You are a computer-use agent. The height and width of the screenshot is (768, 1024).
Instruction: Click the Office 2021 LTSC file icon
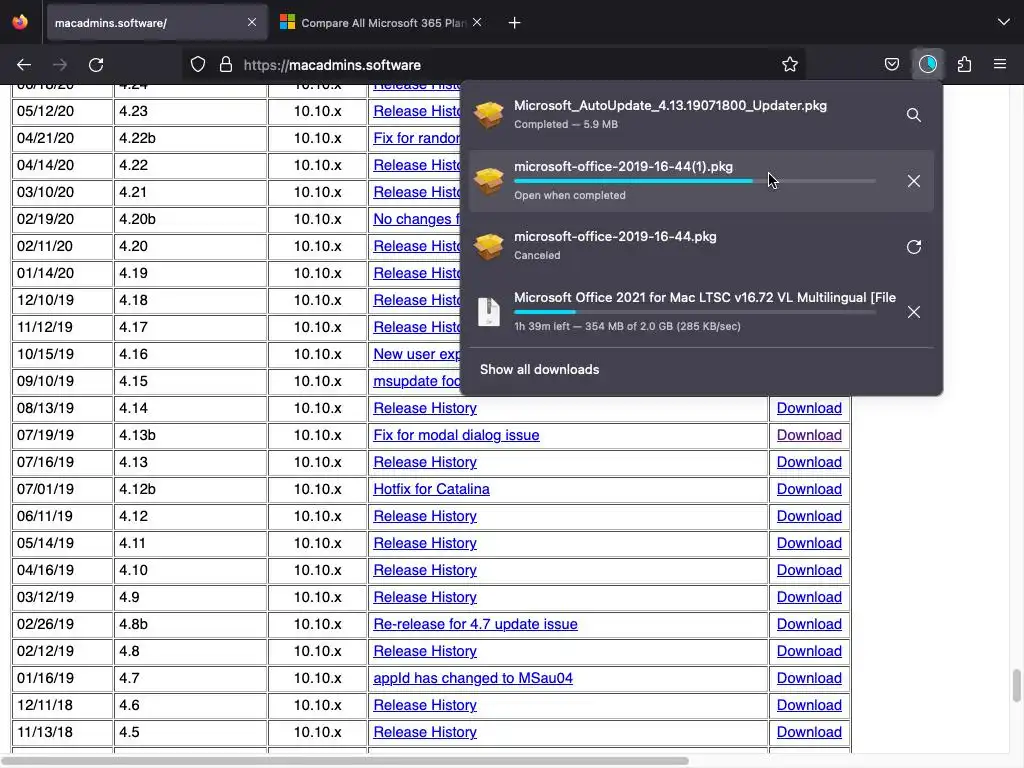489,312
